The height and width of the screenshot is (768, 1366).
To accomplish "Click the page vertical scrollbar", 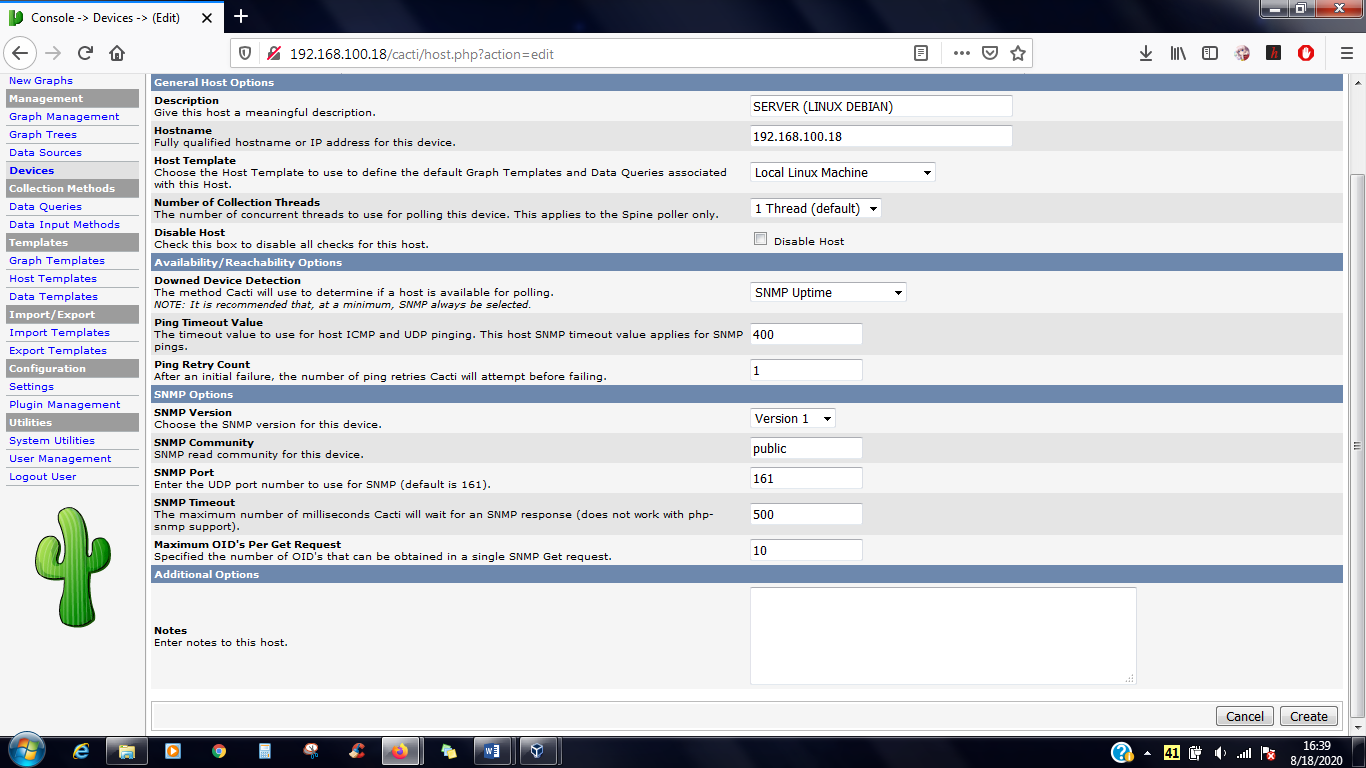I will [x=1357, y=445].
